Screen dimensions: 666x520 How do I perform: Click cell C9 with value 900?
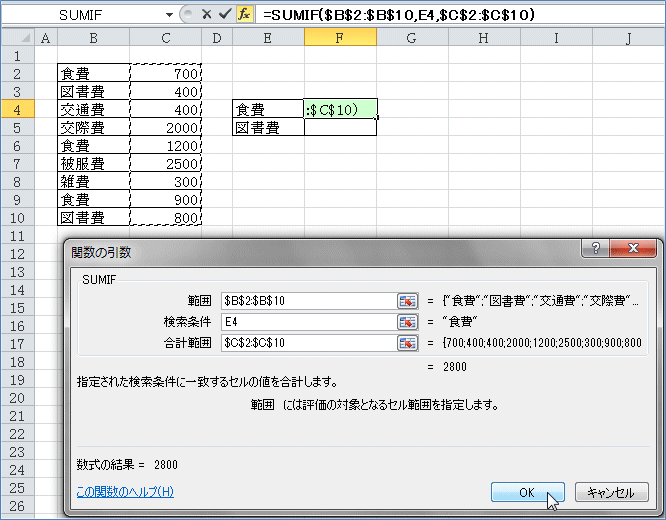(166, 199)
